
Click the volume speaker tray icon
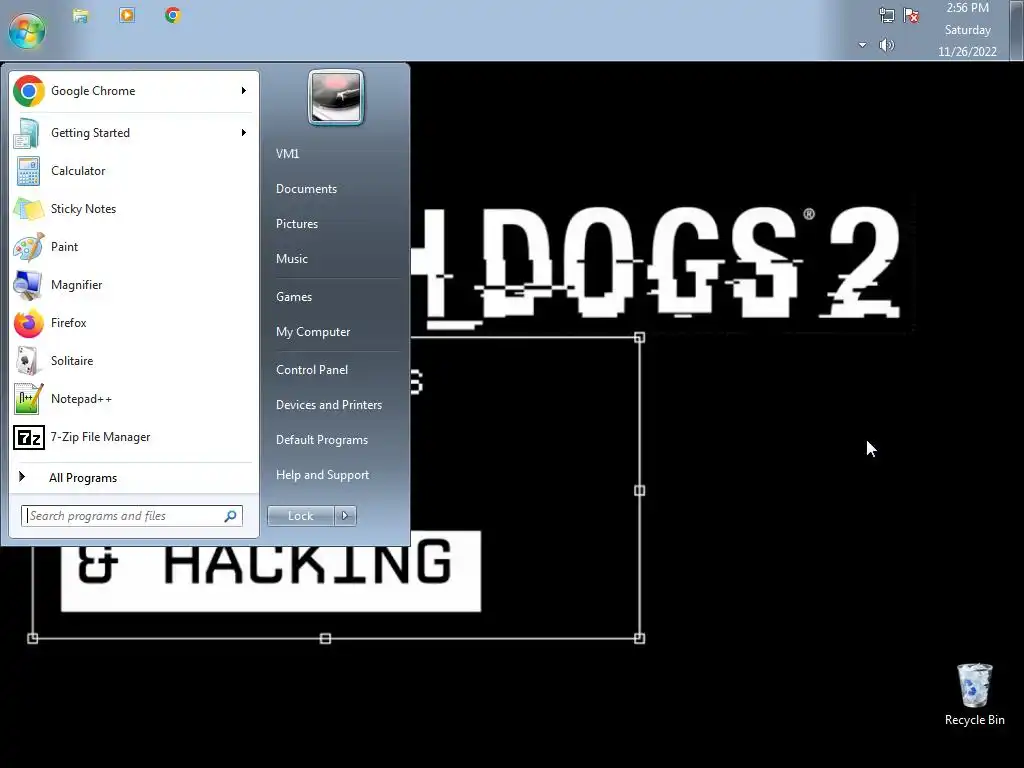[x=886, y=45]
